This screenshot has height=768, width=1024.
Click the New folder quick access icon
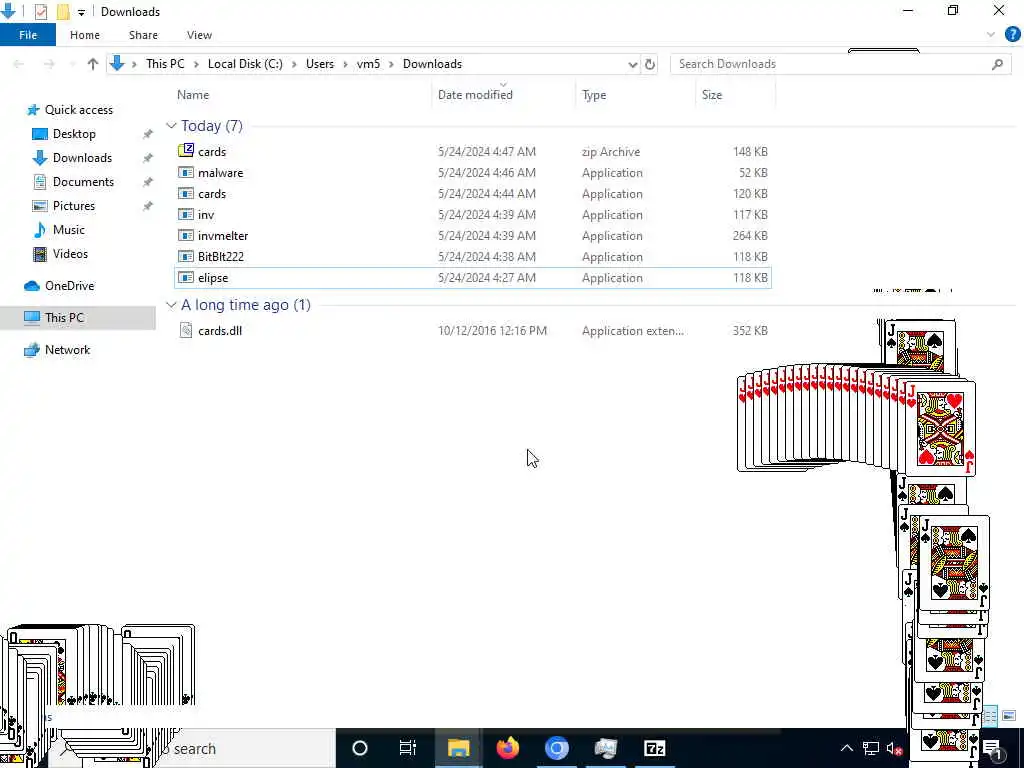[x=63, y=12]
